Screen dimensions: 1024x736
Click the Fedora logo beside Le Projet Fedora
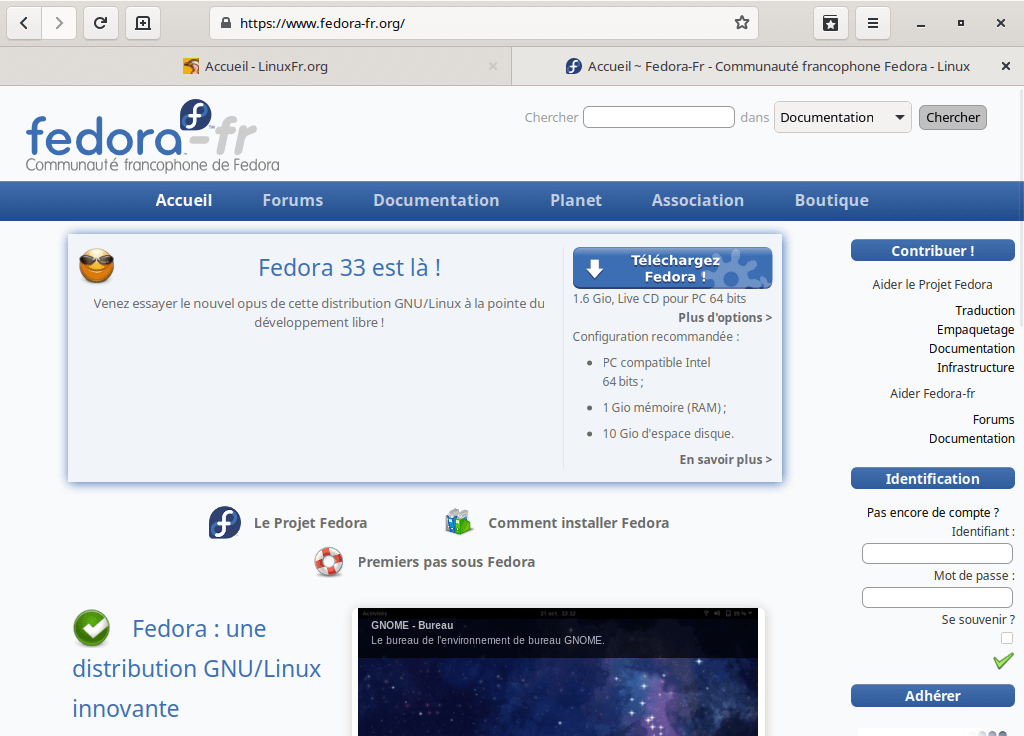tap(225, 522)
